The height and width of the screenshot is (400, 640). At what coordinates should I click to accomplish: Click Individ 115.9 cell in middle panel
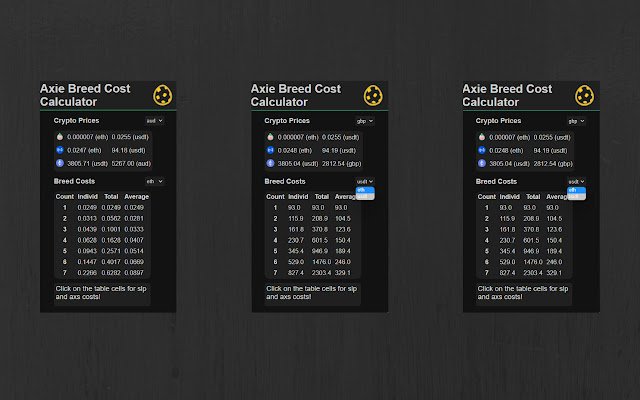click(296, 218)
